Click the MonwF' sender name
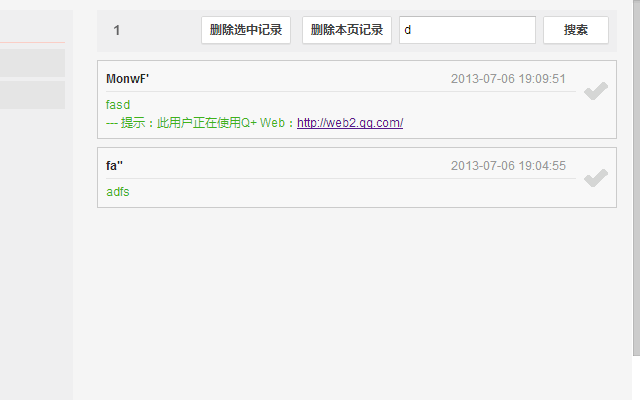Viewport: 640px width, 400px height. (127, 79)
